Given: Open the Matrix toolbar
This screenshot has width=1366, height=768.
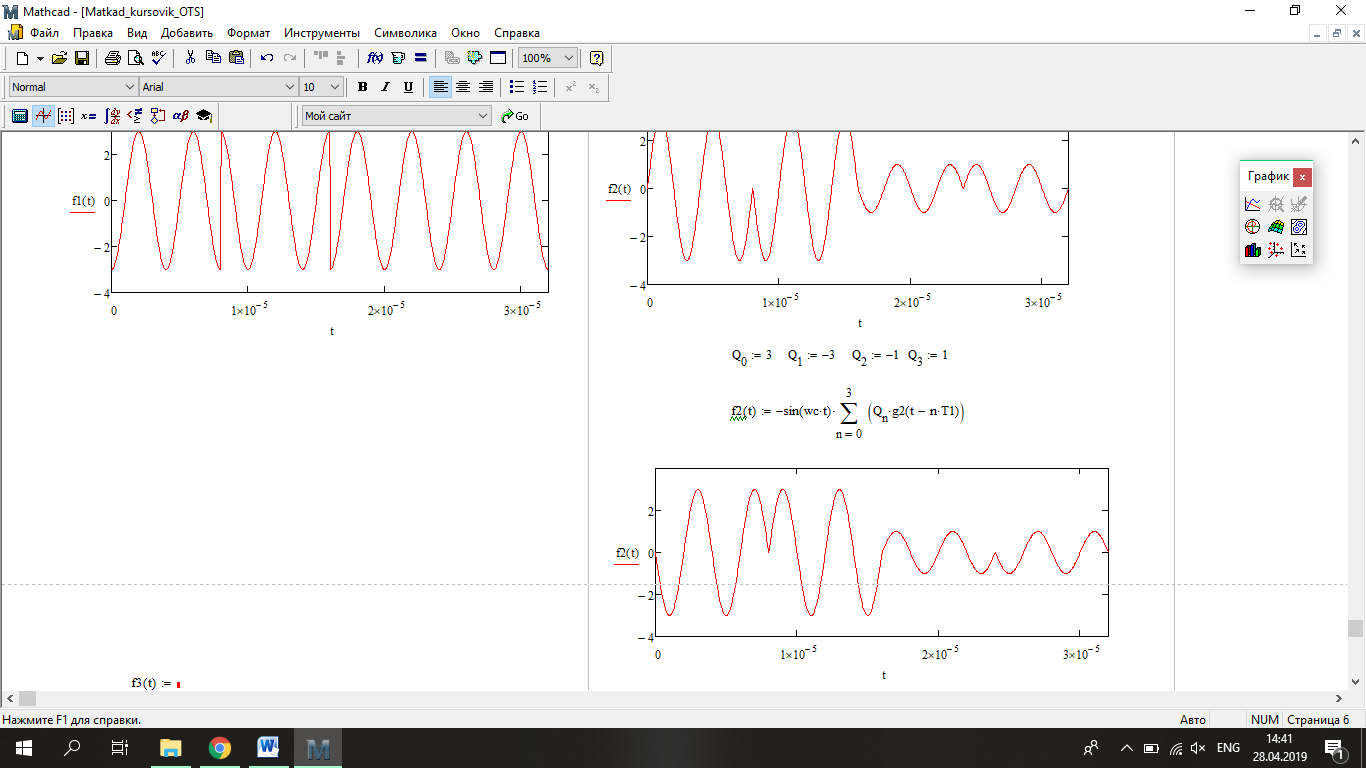Looking at the screenshot, I should click(65, 116).
